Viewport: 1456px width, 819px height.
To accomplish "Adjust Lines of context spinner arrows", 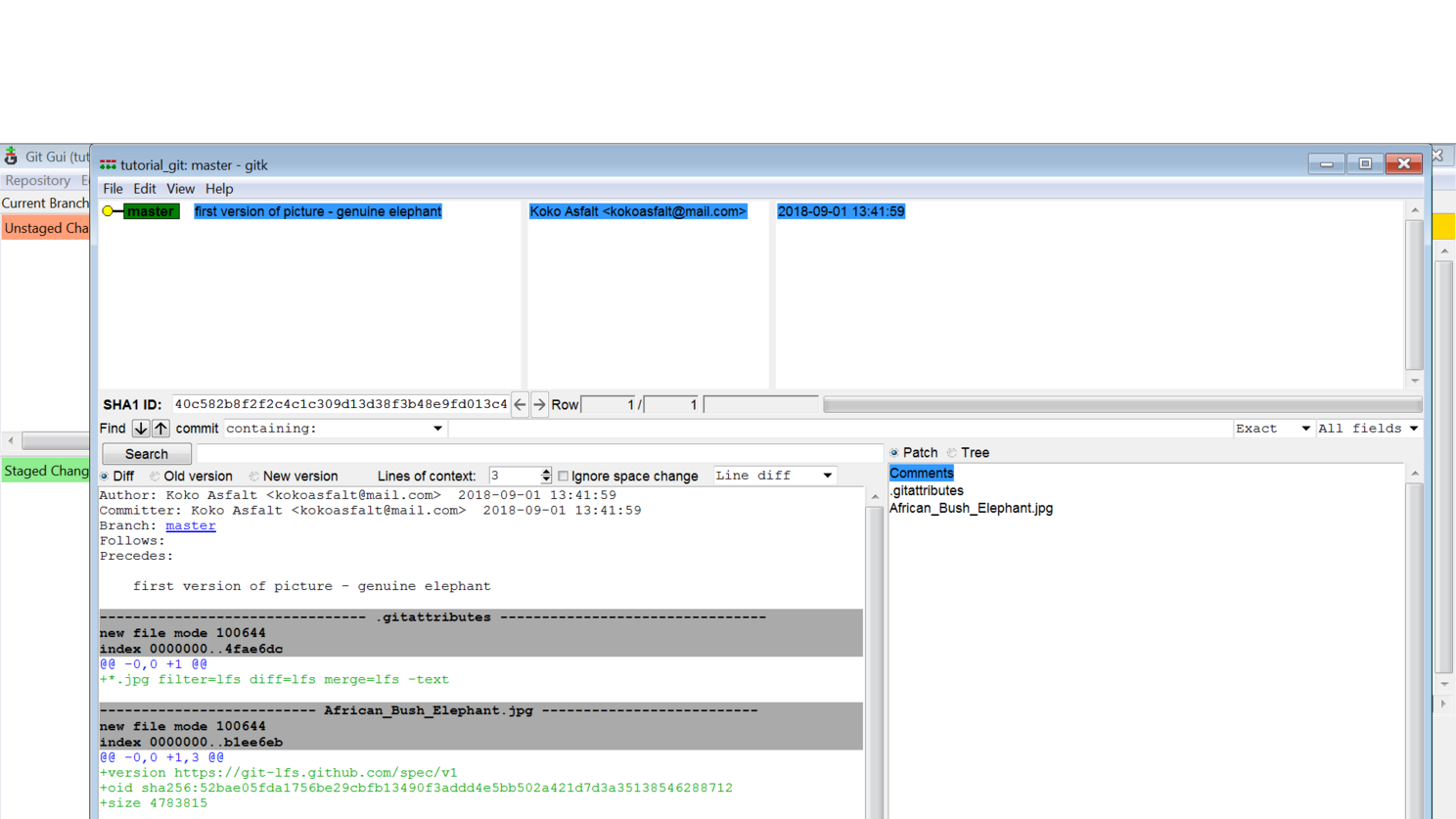I will [546, 476].
